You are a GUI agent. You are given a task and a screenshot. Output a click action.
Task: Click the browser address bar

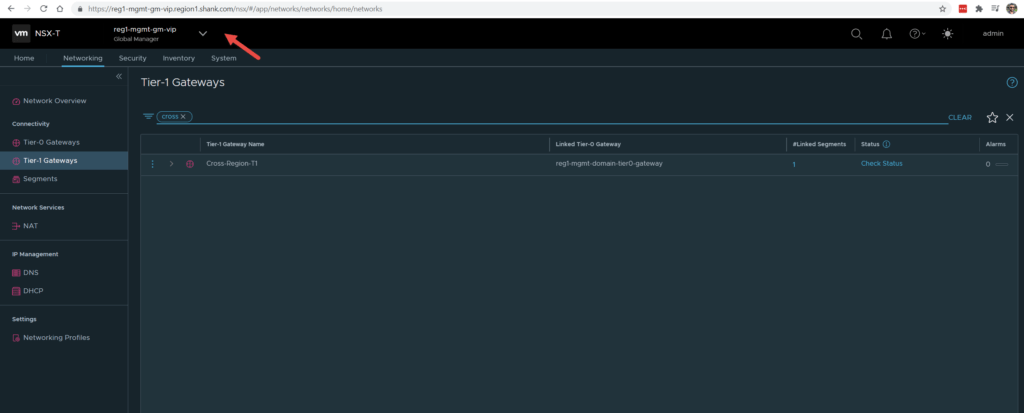[x=509, y=9]
